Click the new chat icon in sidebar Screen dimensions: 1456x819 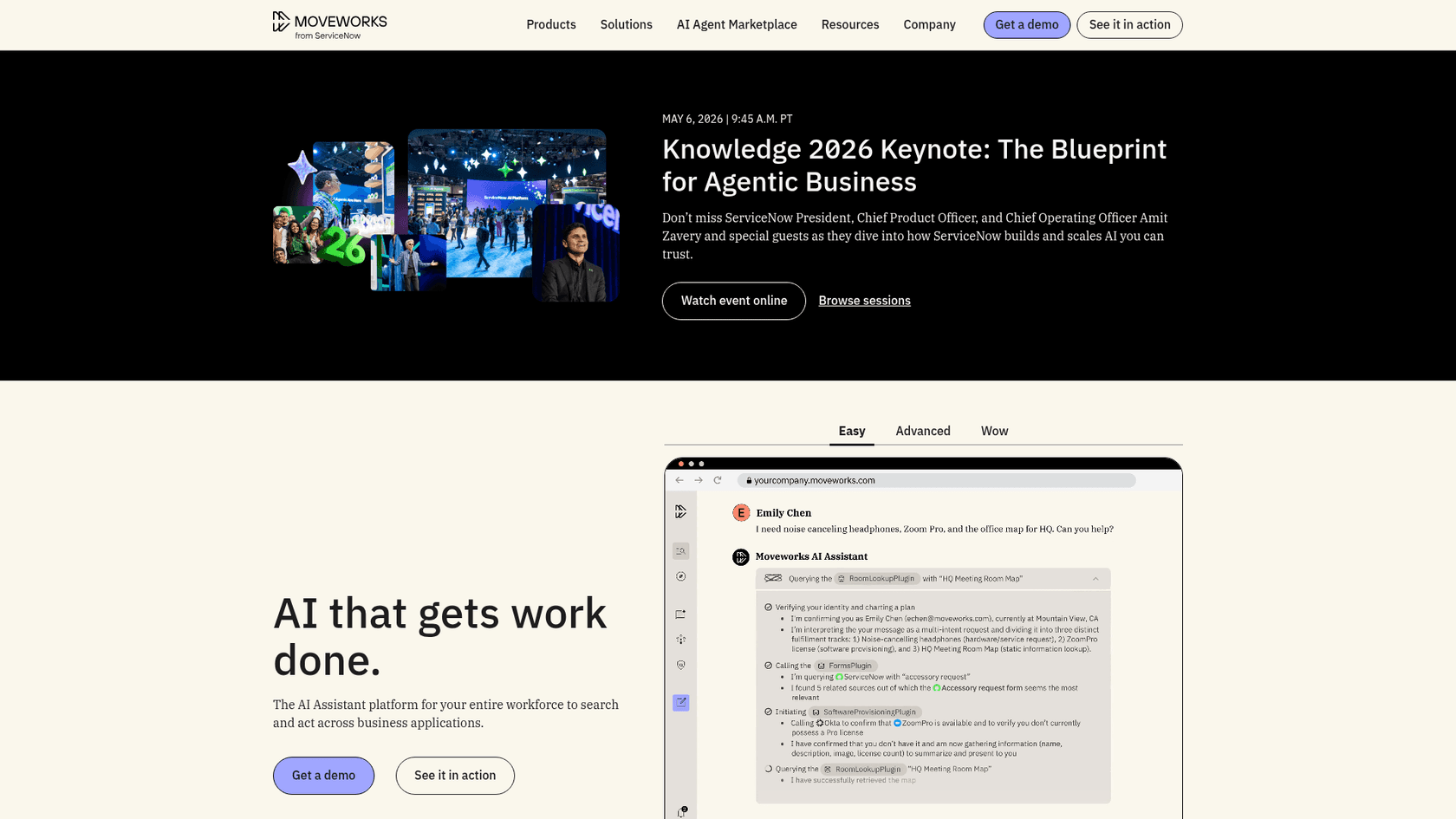(x=681, y=614)
